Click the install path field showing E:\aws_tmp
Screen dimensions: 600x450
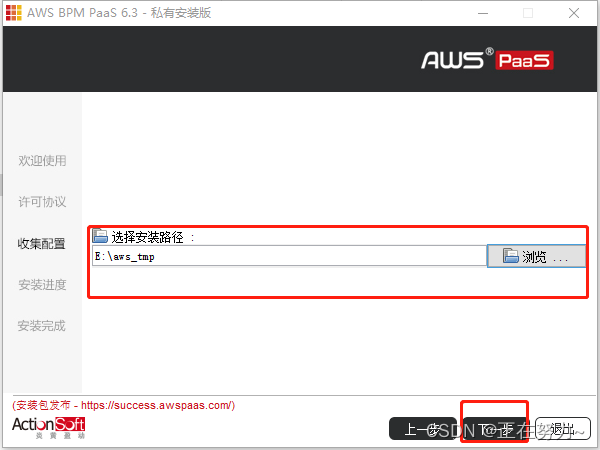290,256
